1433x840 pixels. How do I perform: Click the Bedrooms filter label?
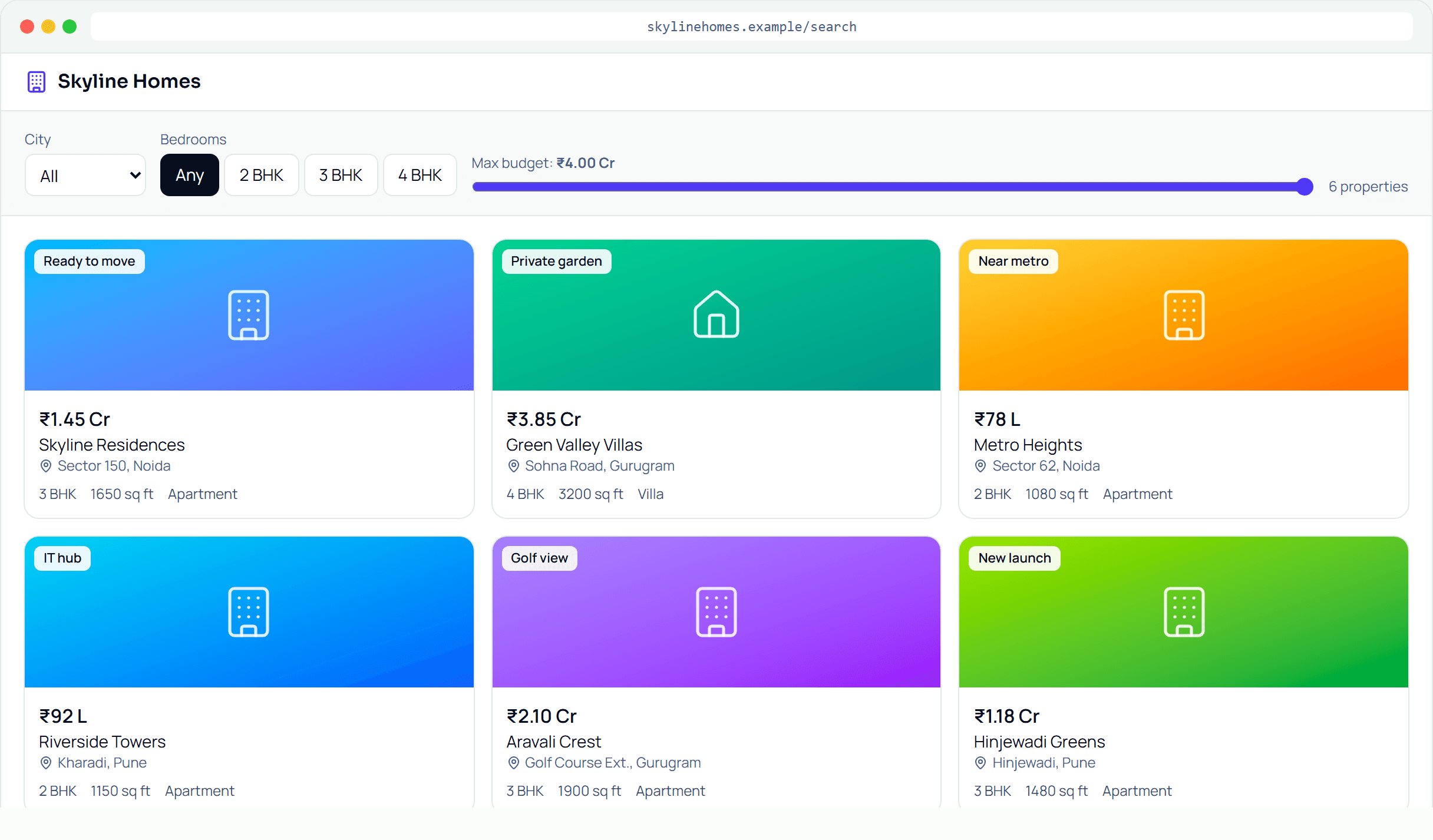pos(193,140)
